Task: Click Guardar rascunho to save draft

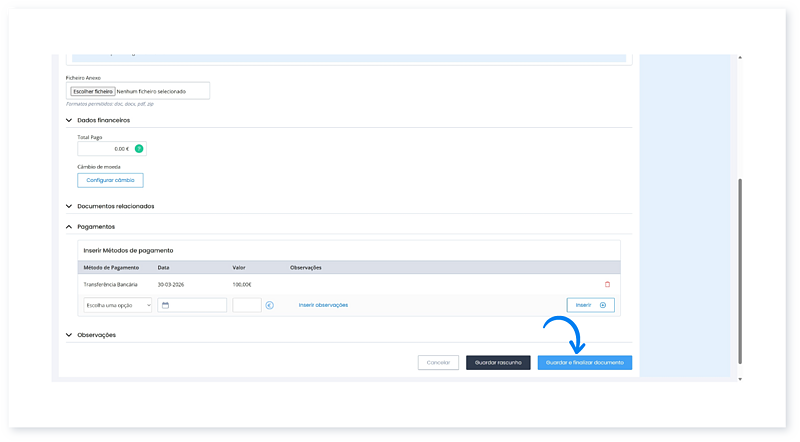Action: (498, 362)
